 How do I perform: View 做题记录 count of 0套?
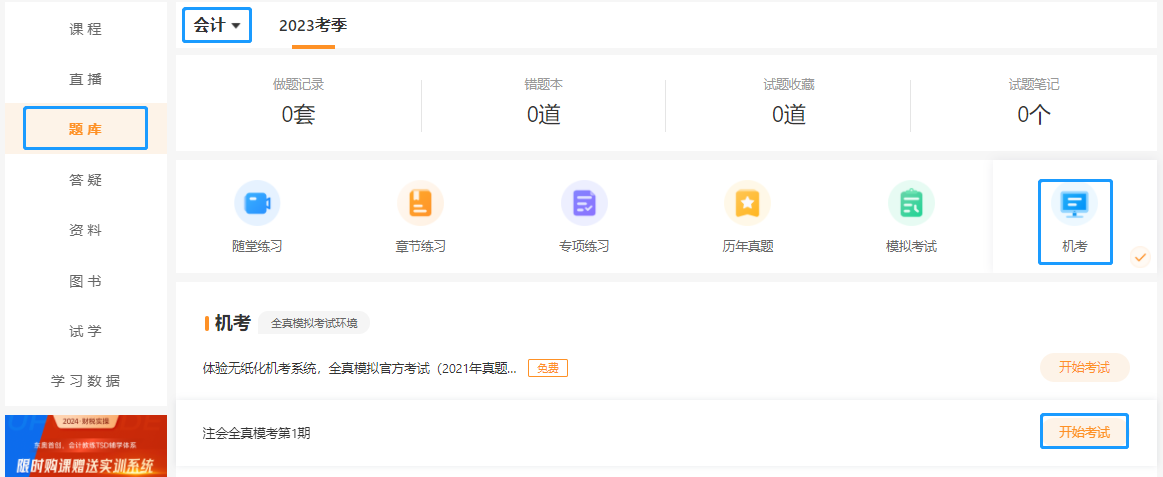click(x=298, y=114)
